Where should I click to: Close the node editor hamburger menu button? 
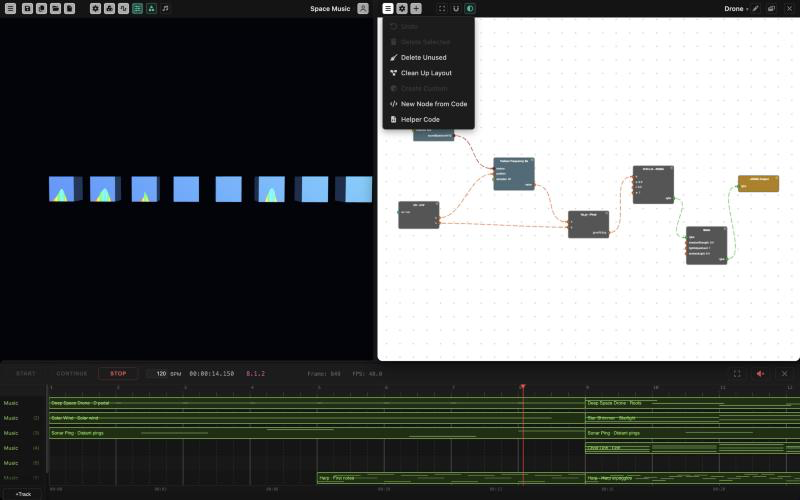[388, 9]
